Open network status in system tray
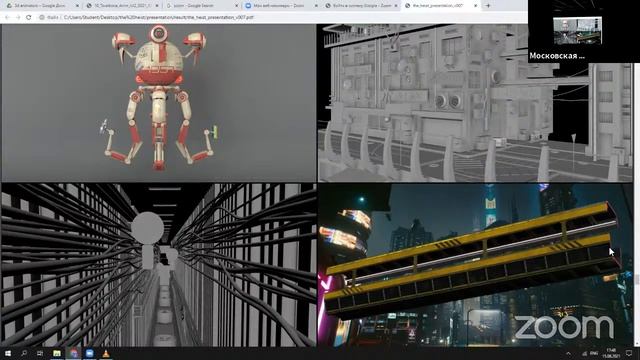The width and height of the screenshot is (640, 360). point(584,353)
